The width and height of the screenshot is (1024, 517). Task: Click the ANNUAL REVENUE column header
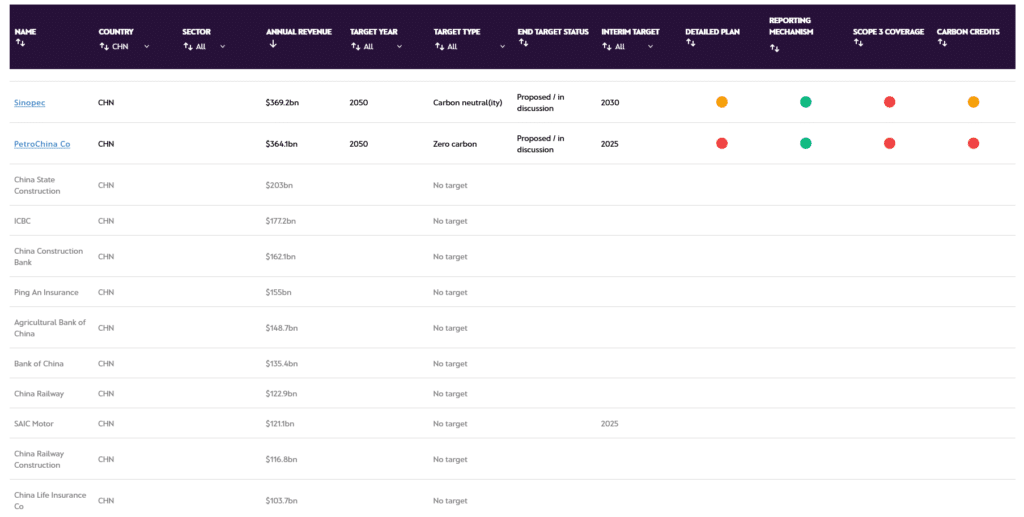coord(298,31)
